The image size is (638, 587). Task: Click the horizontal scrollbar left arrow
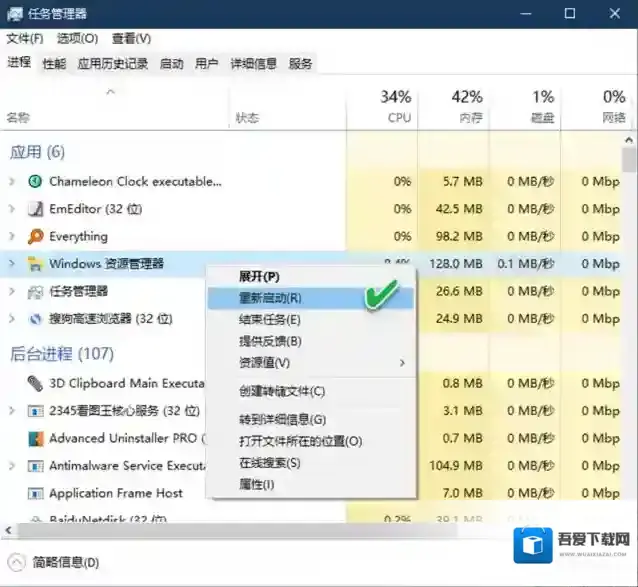coord(9,530)
